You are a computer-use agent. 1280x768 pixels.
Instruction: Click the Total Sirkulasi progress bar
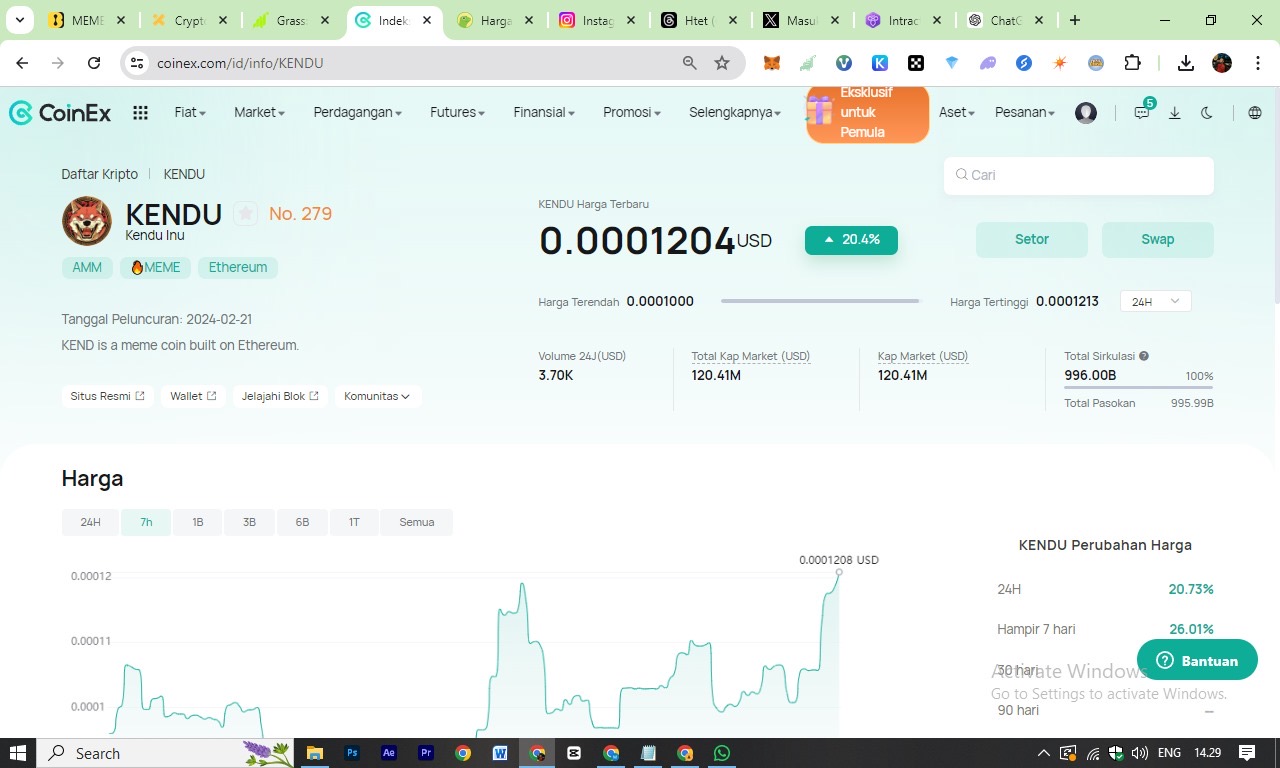point(1139,388)
